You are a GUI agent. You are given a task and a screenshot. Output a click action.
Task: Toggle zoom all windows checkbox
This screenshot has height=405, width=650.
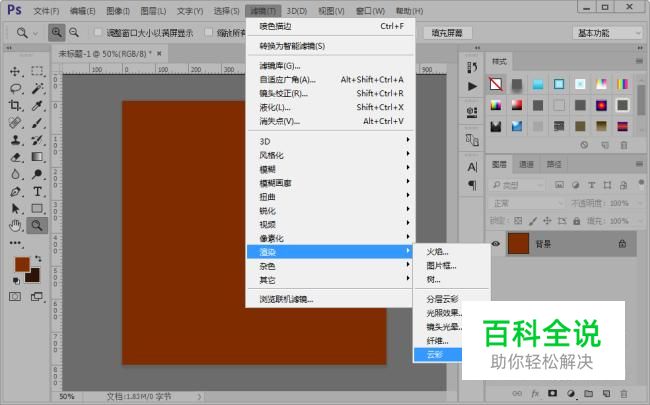pyautogui.click(x=209, y=32)
